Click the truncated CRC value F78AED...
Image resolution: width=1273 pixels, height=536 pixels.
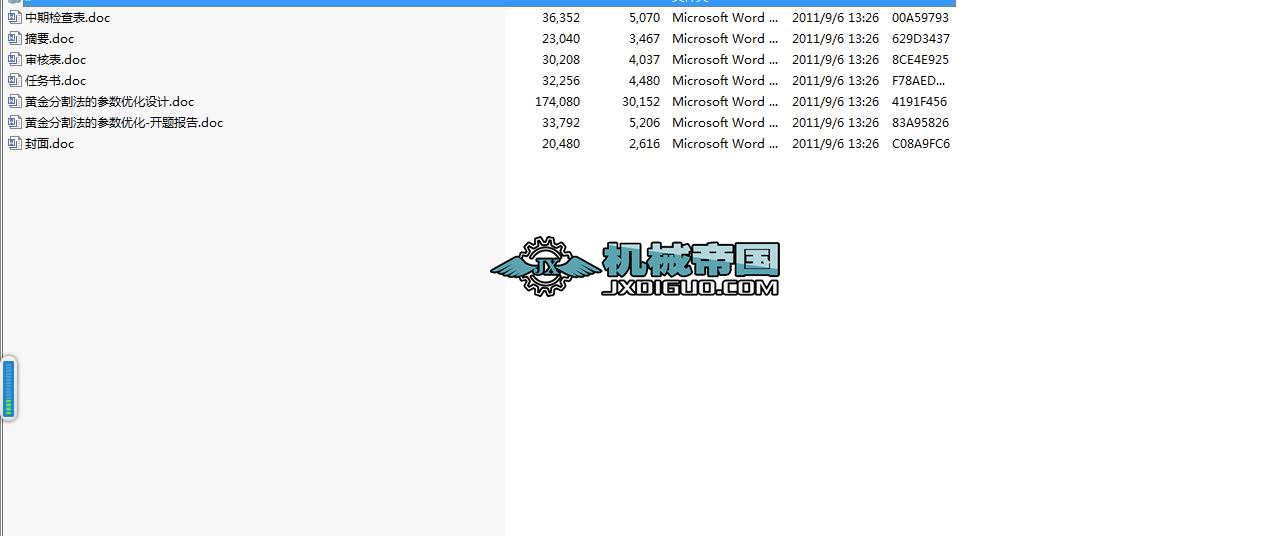click(919, 81)
